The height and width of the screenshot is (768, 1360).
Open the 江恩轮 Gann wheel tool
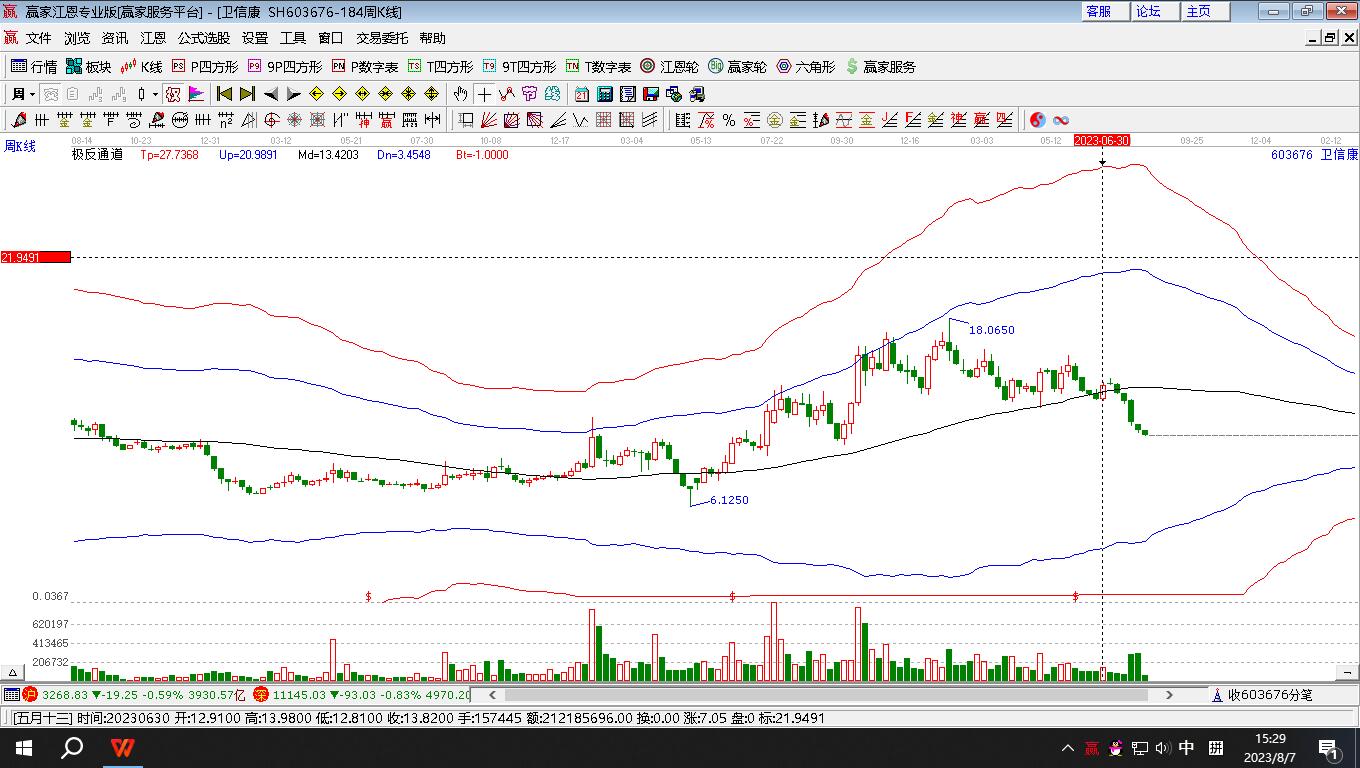pos(669,67)
